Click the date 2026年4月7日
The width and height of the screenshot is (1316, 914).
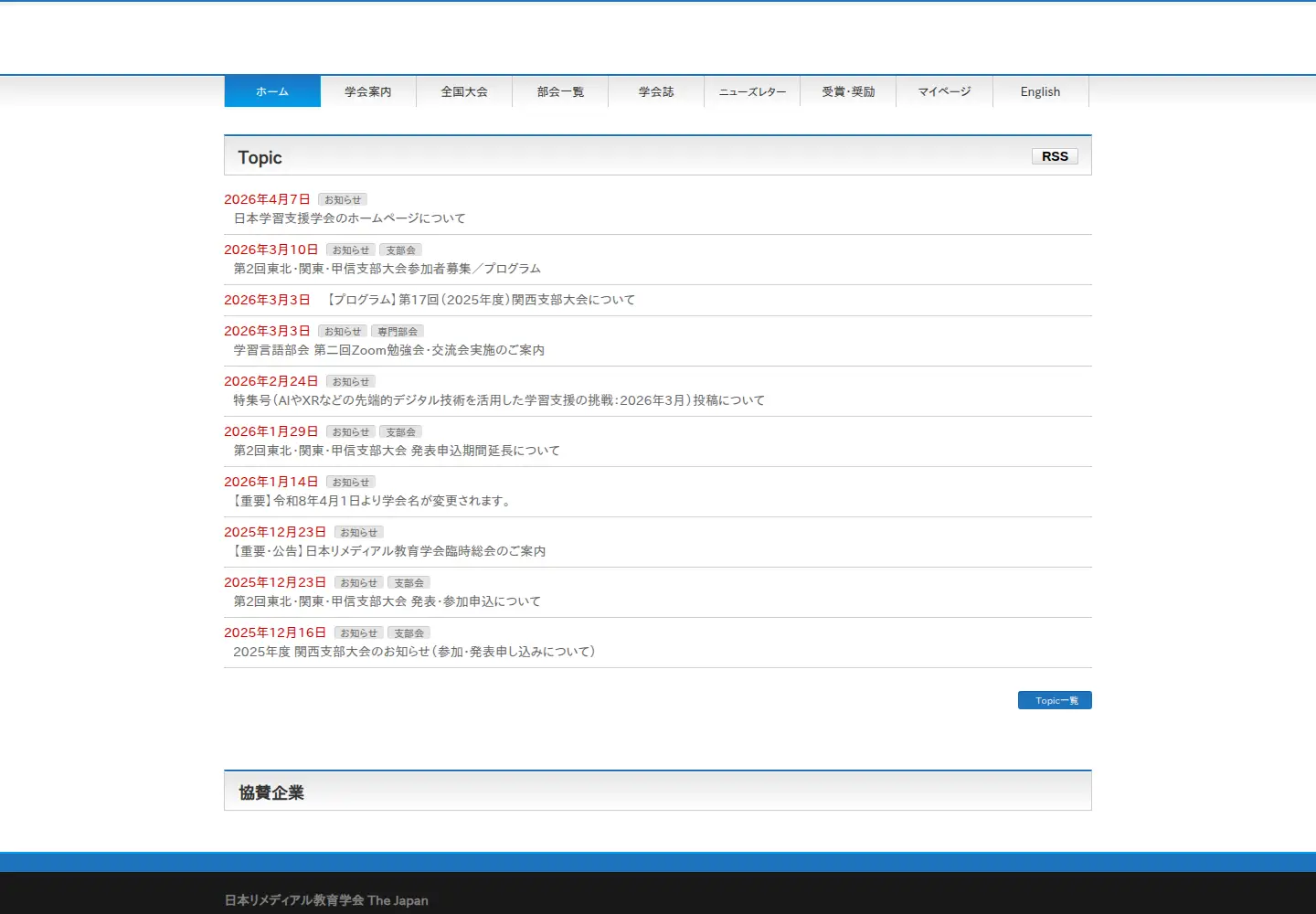pyautogui.click(x=267, y=199)
